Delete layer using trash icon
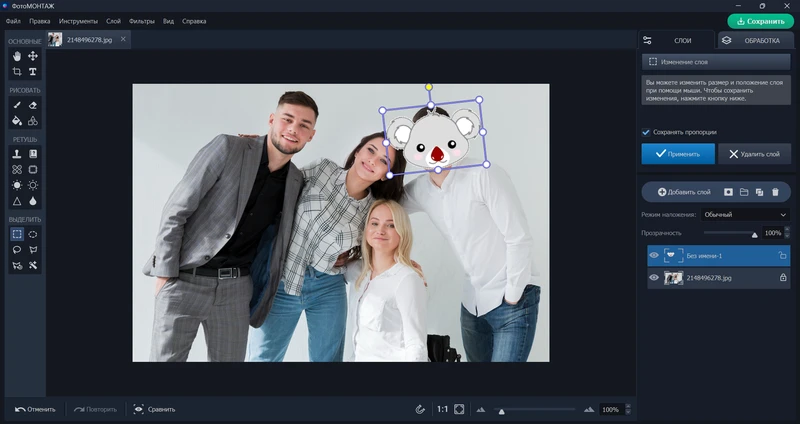The width and height of the screenshot is (800, 424). tap(775, 191)
